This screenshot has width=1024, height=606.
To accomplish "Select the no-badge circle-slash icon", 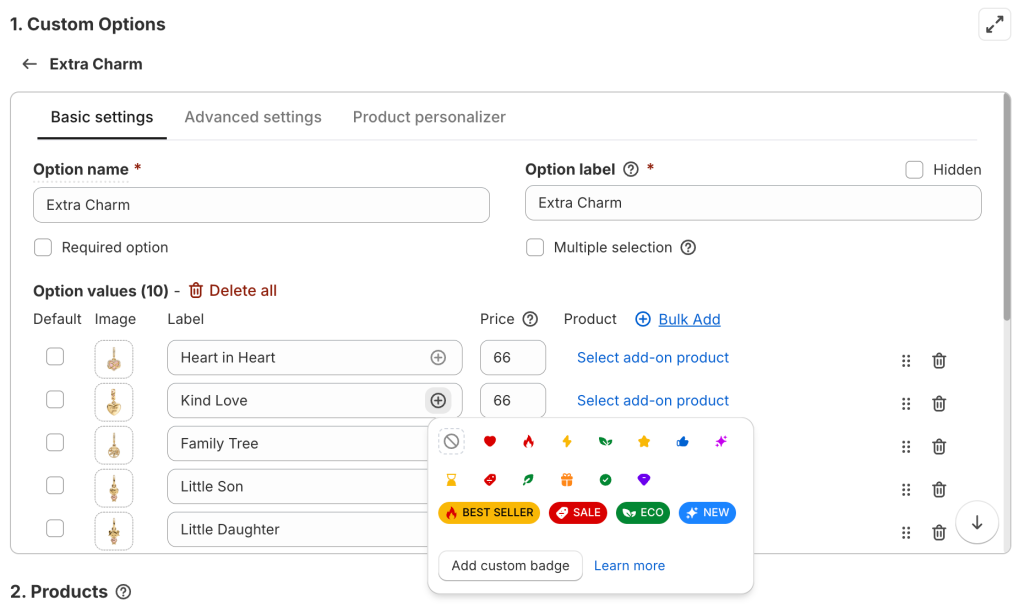I will coord(451,441).
